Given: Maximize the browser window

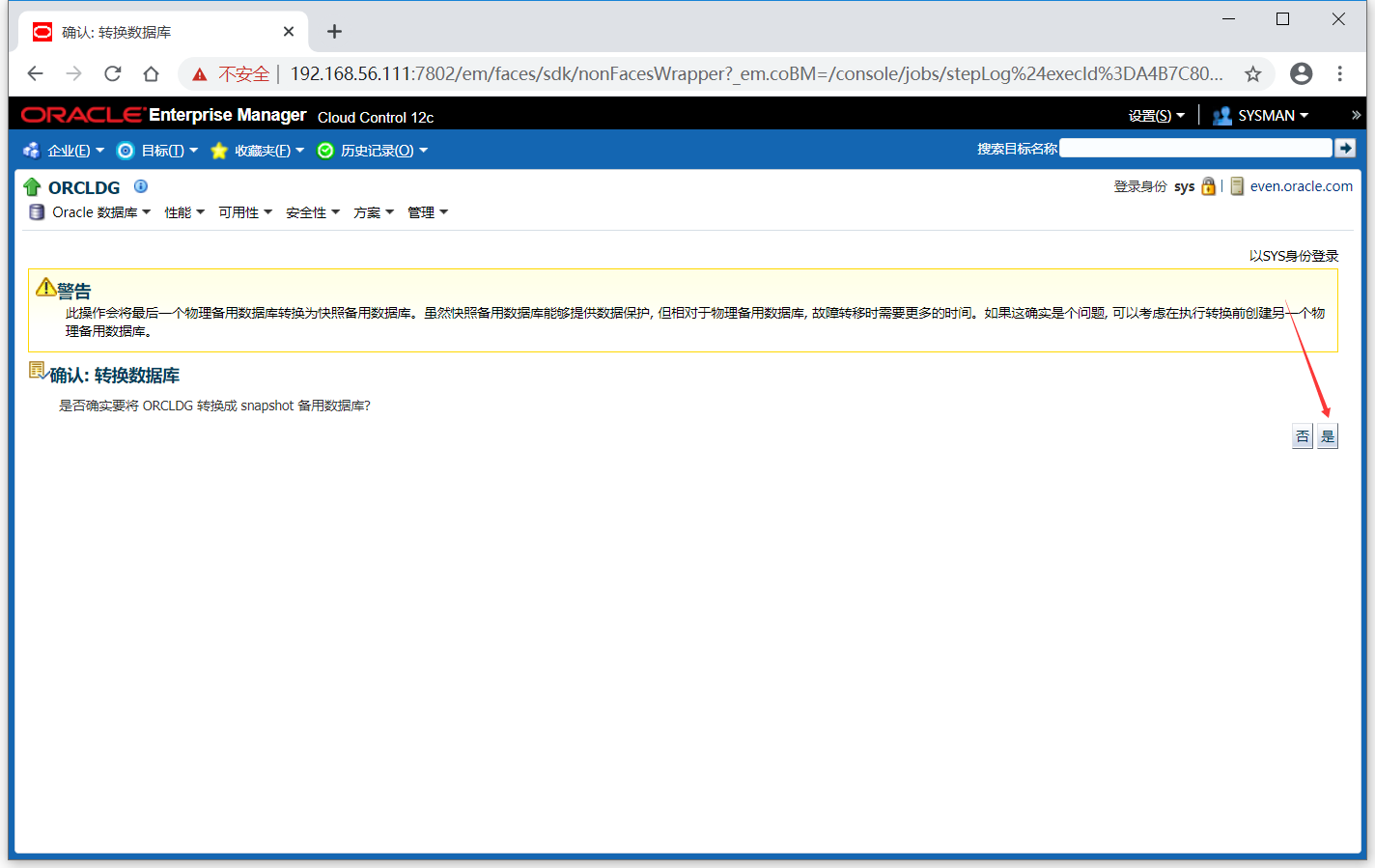Looking at the screenshot, I should coord(1282,18).
